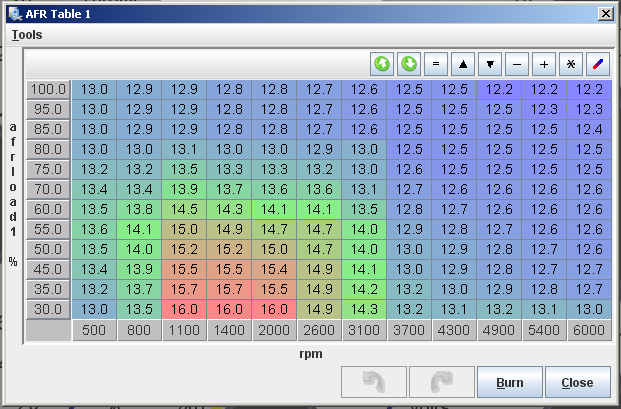The image size is (621, 409).
Task: Click the 3100 rpm column header
Action: coord(364,331)
